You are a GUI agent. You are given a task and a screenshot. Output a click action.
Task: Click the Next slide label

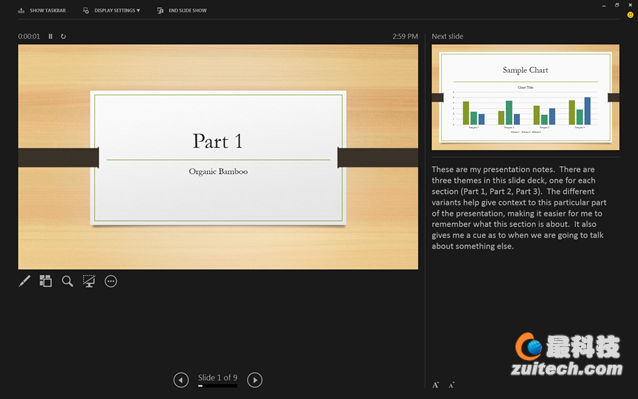pyautogui.click(x=447, y=36)
